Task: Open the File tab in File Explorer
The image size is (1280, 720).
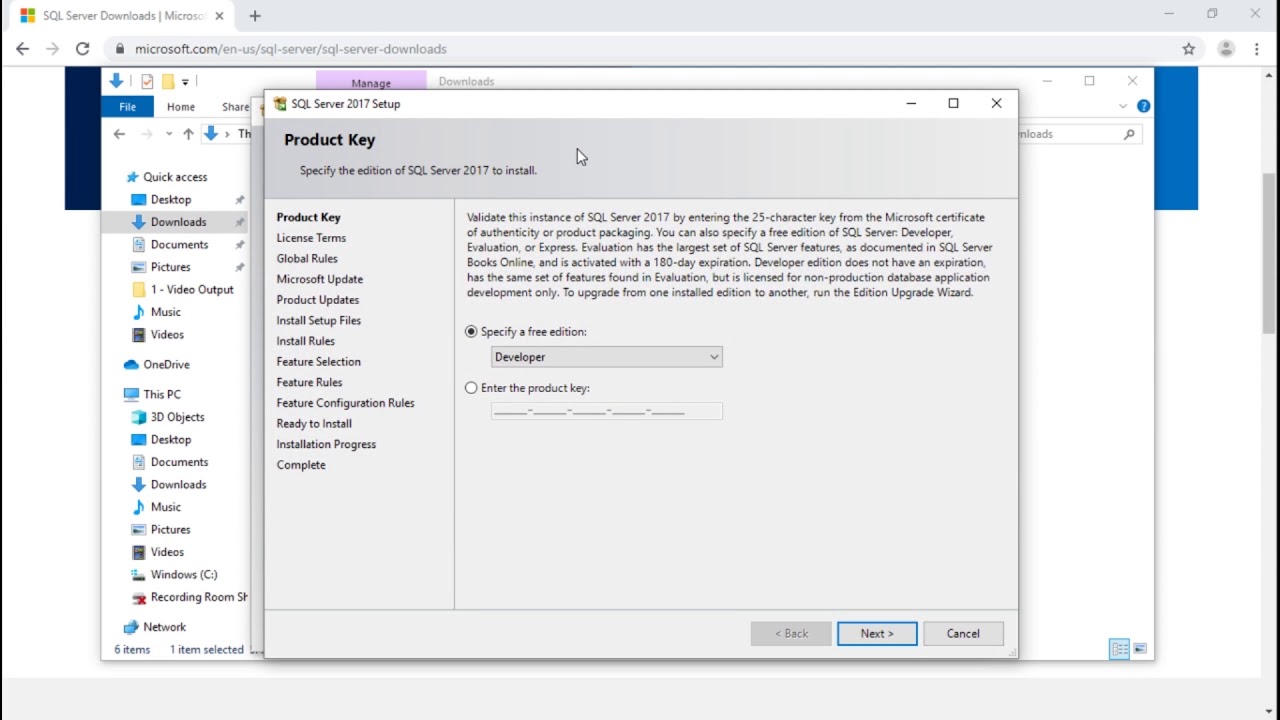Action: (x=127, y=107)
